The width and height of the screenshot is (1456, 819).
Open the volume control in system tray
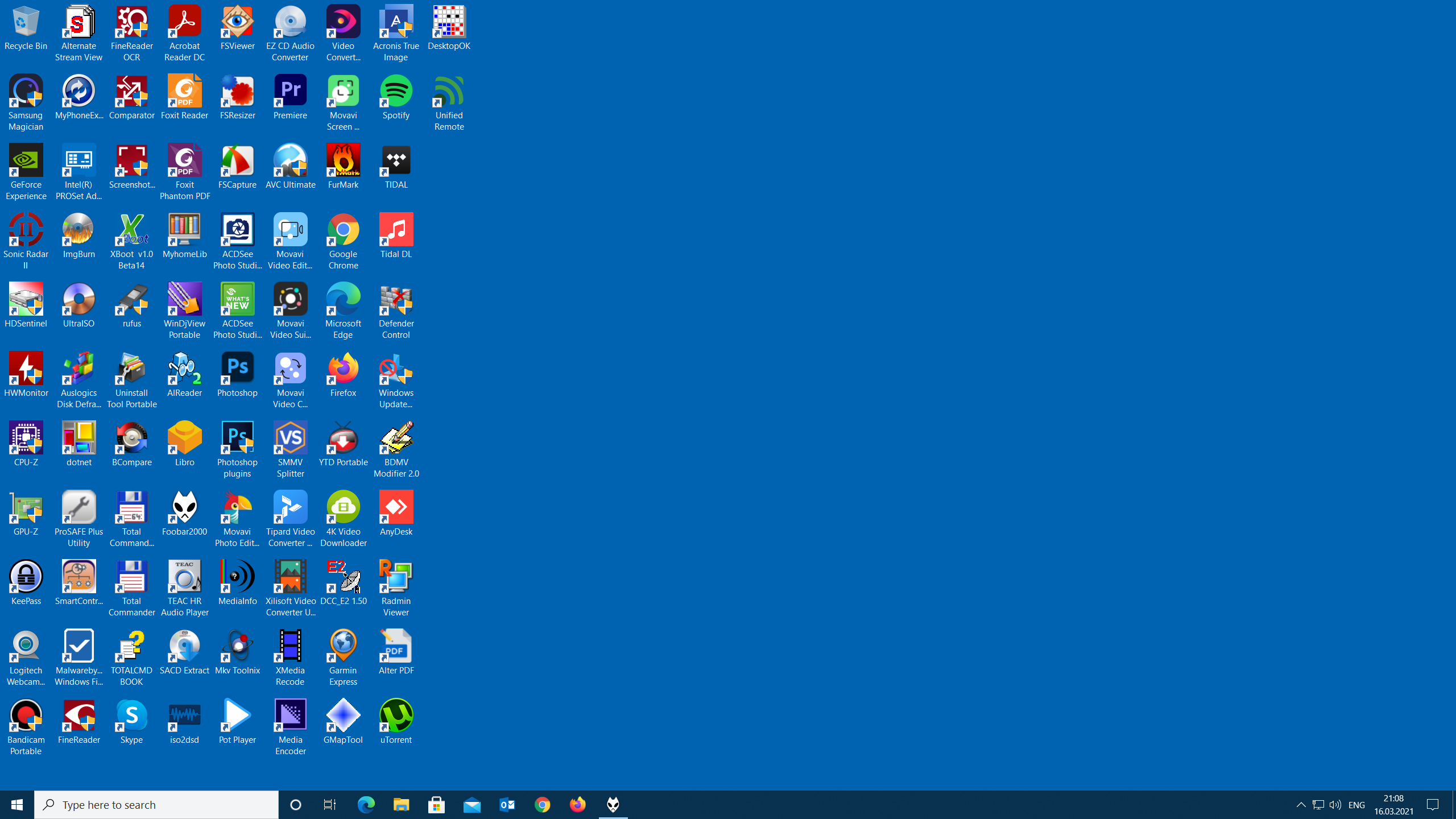click(x=1335, y=805)
